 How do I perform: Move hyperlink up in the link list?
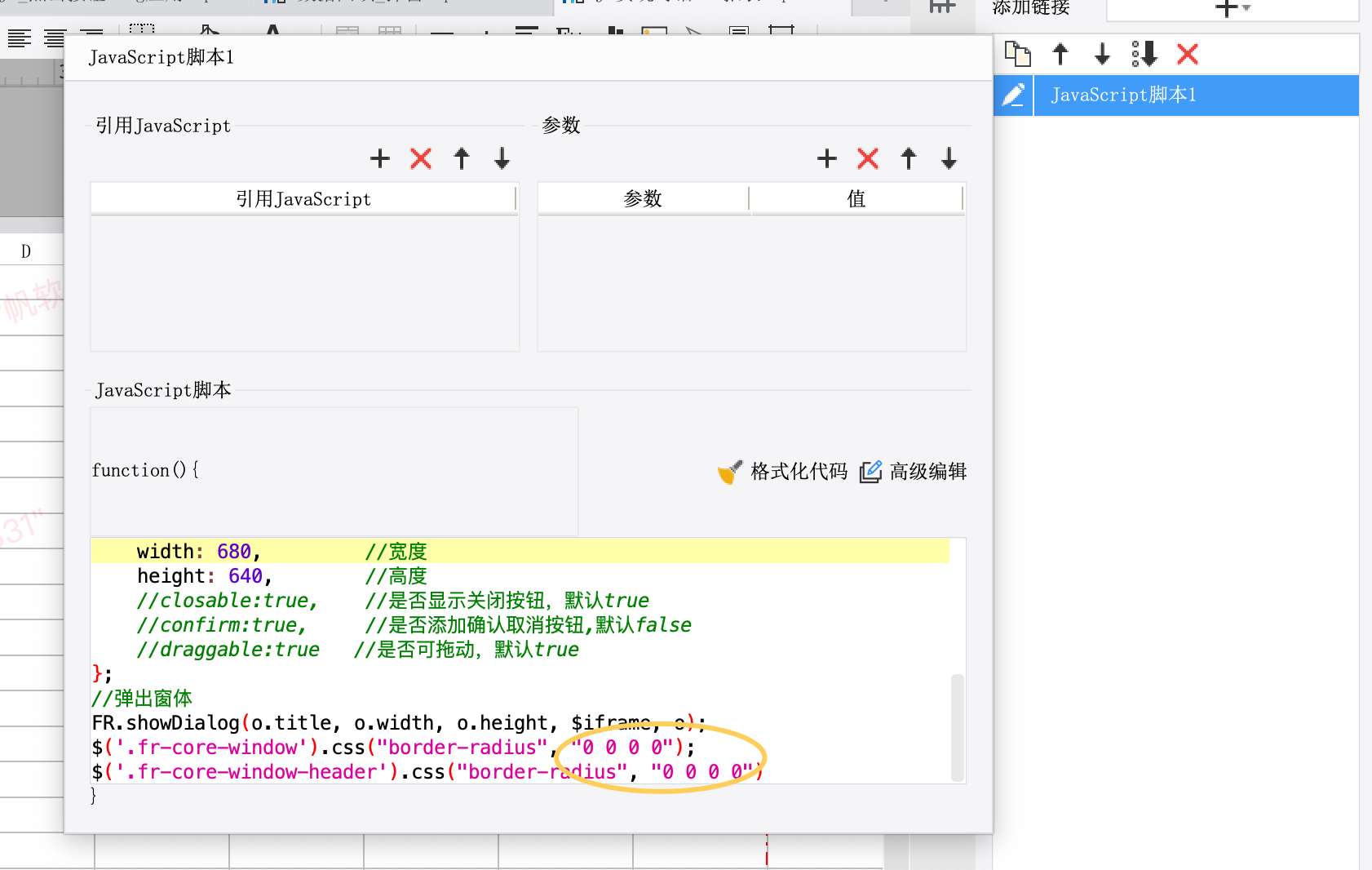[x=1060, y=54]
